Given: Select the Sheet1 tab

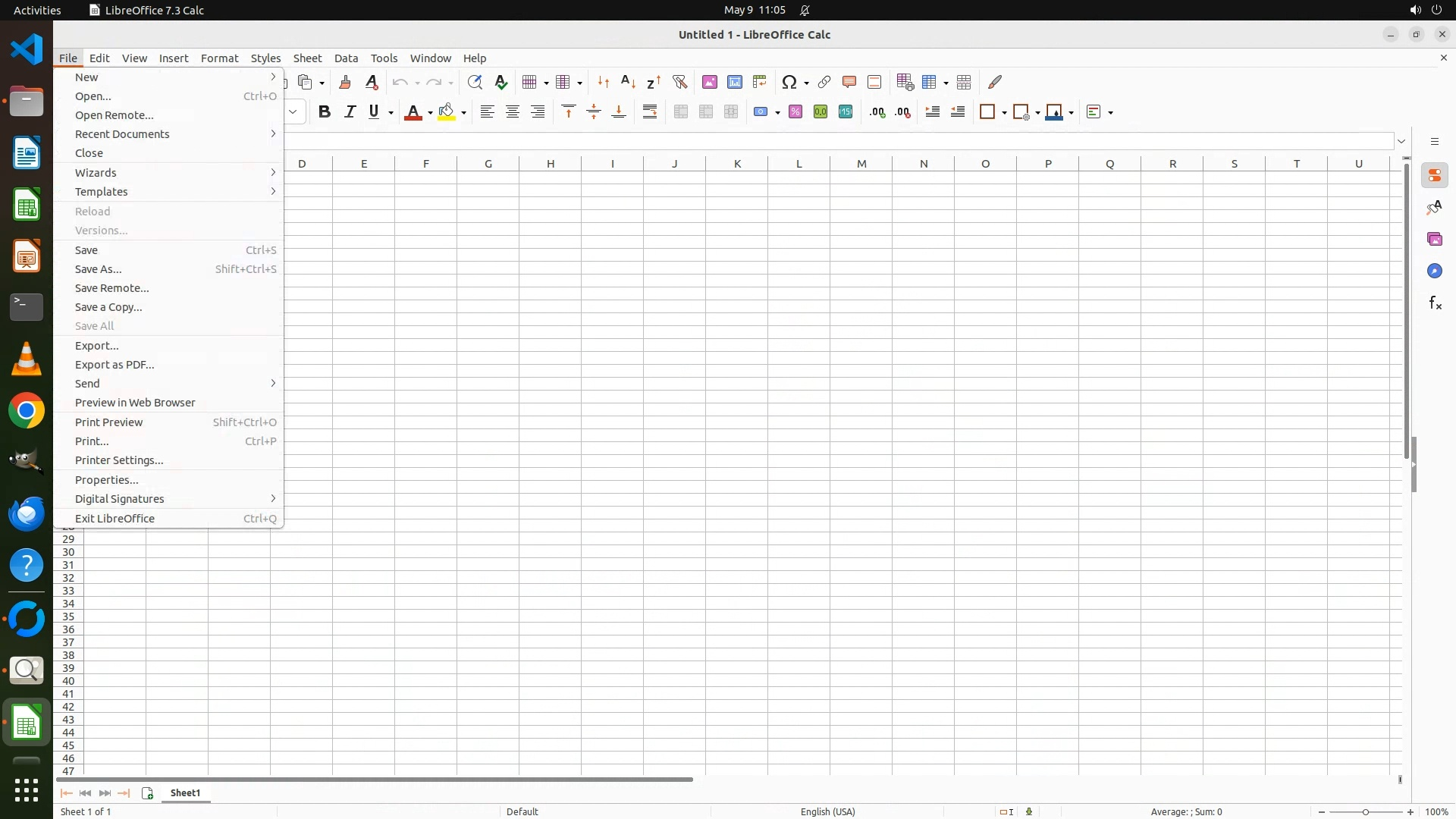Looking at the screenshot, I should click(186, 793).
